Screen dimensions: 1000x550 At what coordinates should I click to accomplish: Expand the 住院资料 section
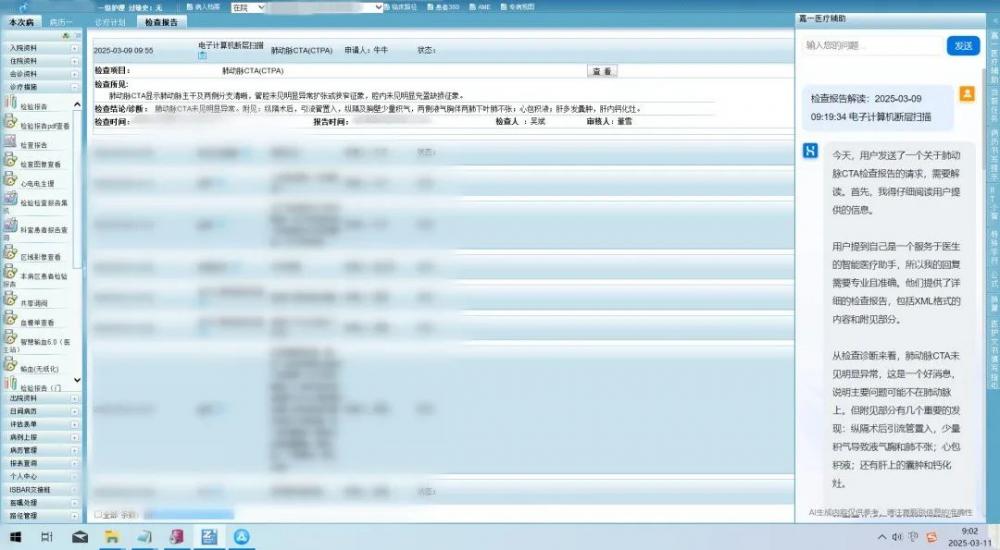coord(75,61)
